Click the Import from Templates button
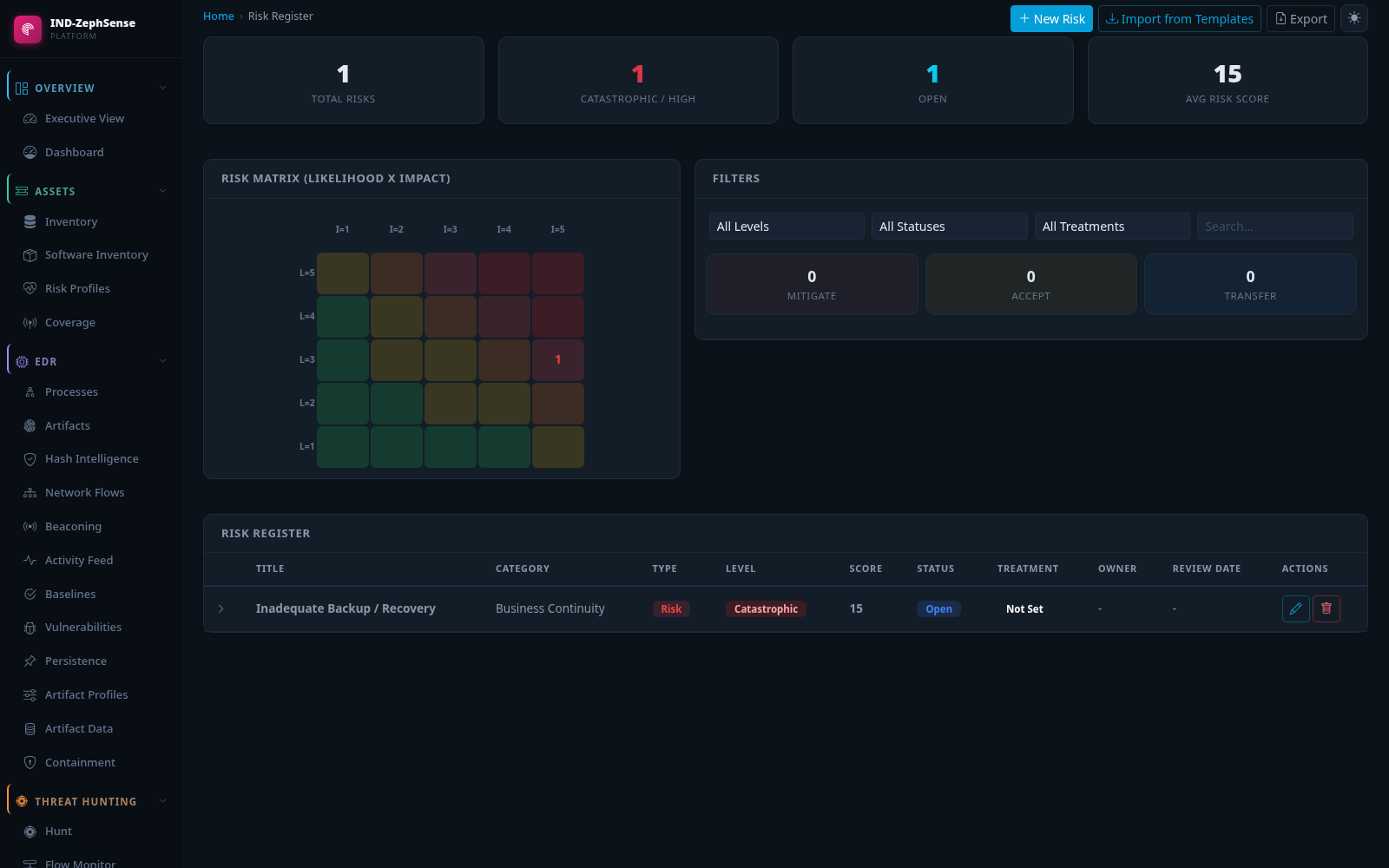Viewport: 1389px width, 868px height. click(1179, 19)
